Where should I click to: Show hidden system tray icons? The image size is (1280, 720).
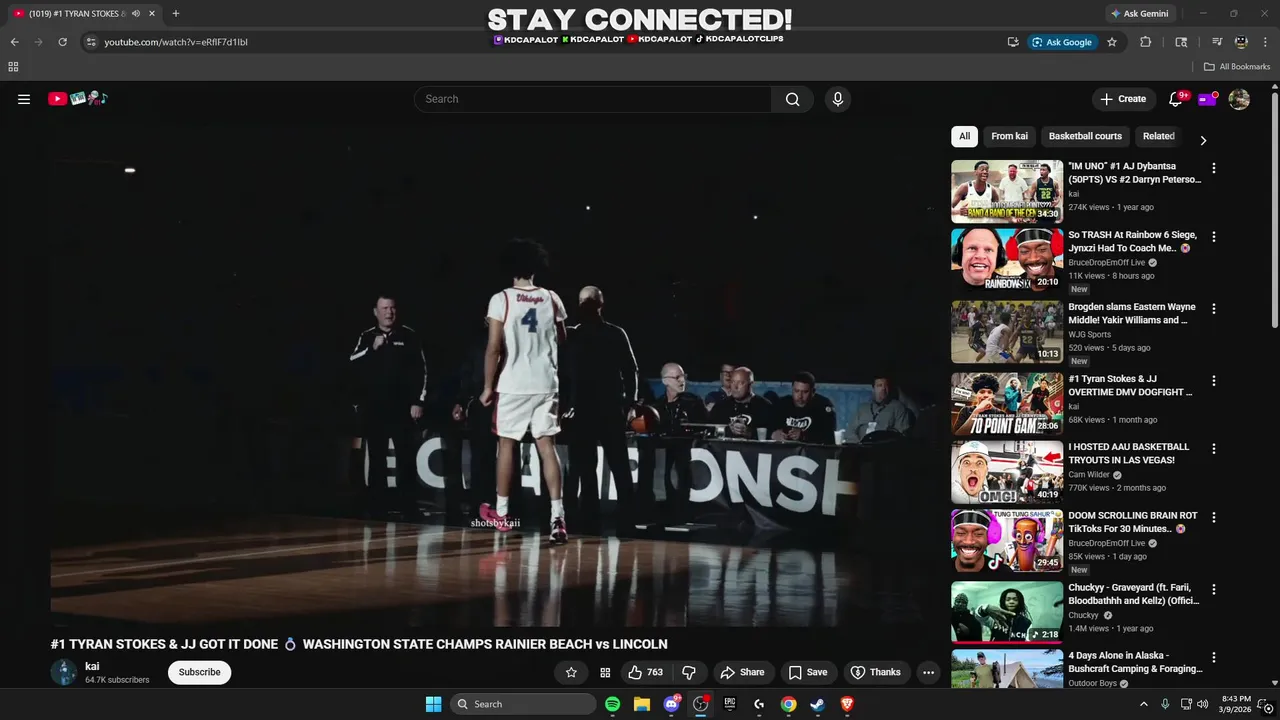pyautogui.click(x=1144, y=704)
